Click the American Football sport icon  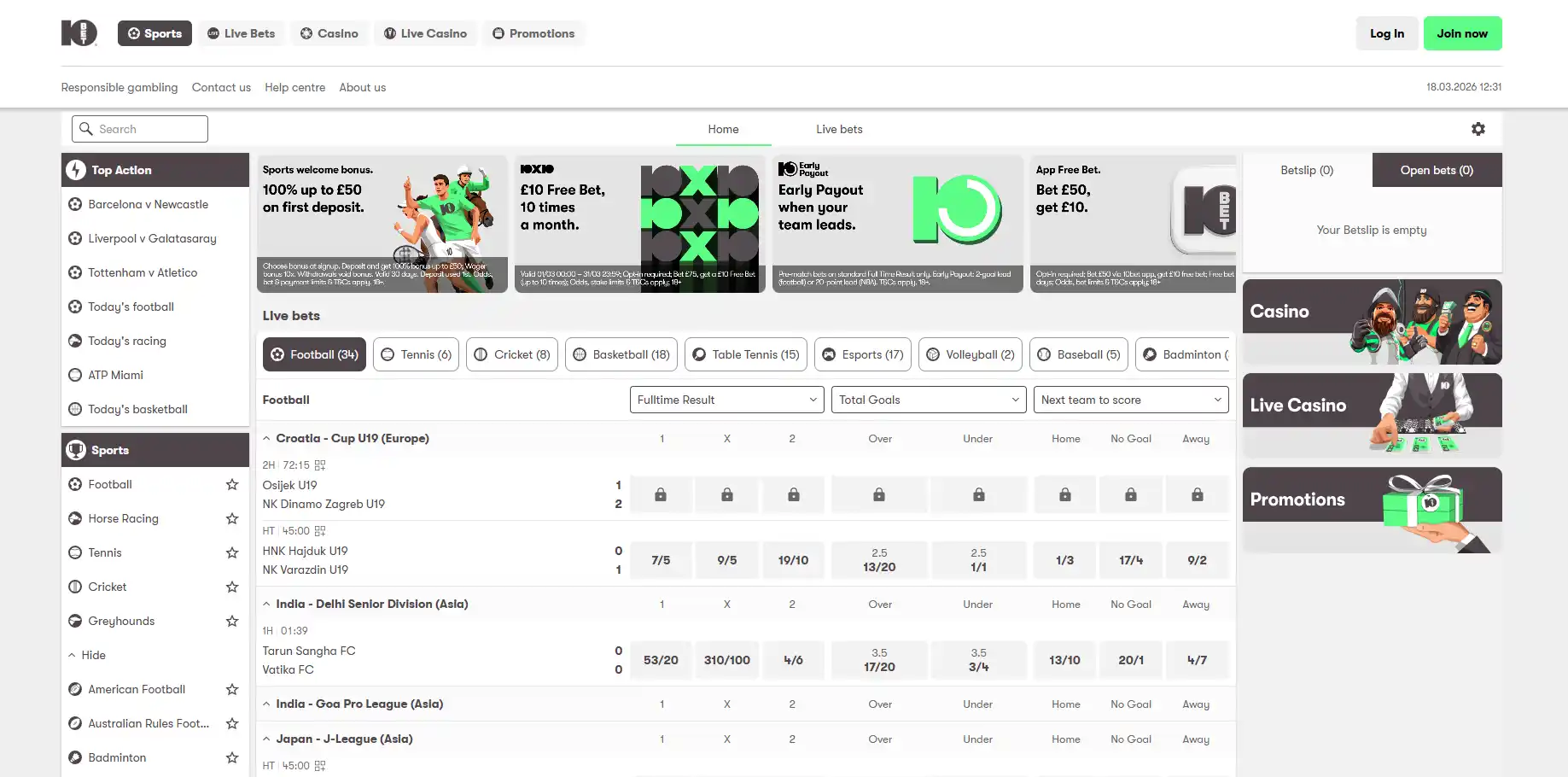[75, 689]
